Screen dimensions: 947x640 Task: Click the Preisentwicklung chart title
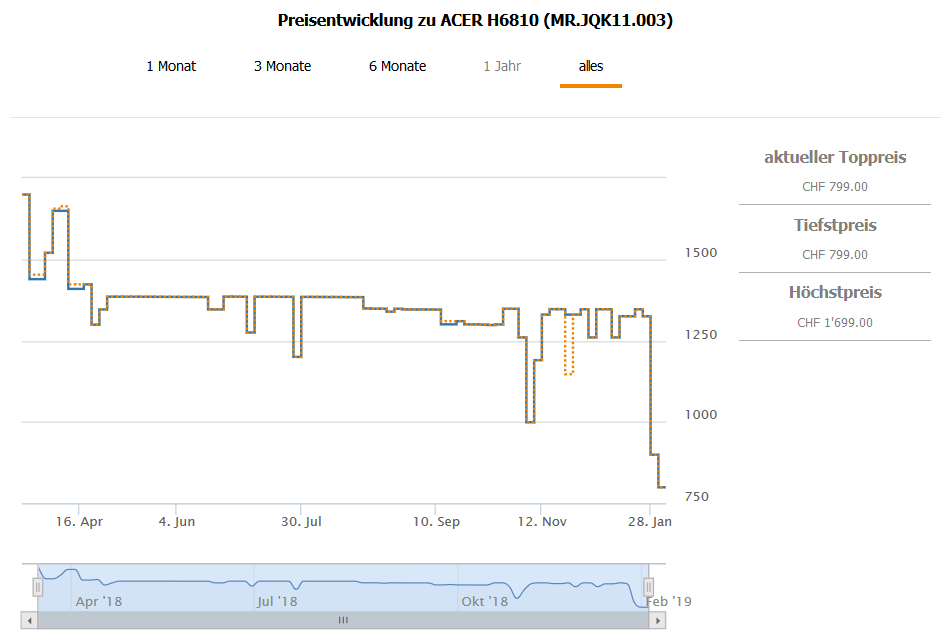tap(474, 20)
